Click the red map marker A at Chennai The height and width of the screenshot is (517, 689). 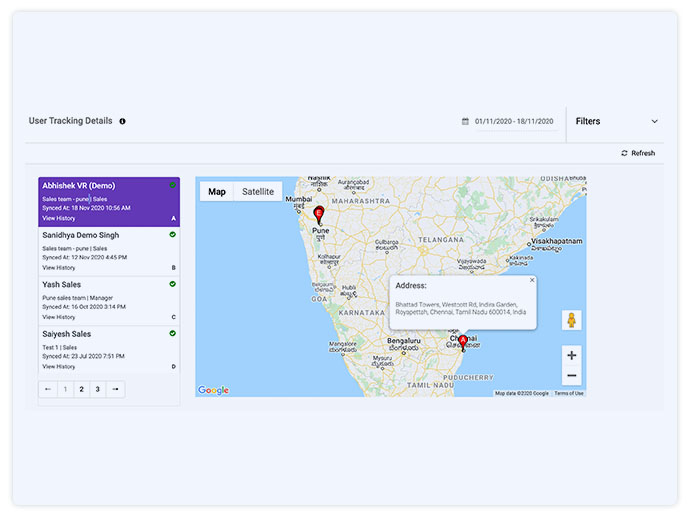click(x=463, y=342)
